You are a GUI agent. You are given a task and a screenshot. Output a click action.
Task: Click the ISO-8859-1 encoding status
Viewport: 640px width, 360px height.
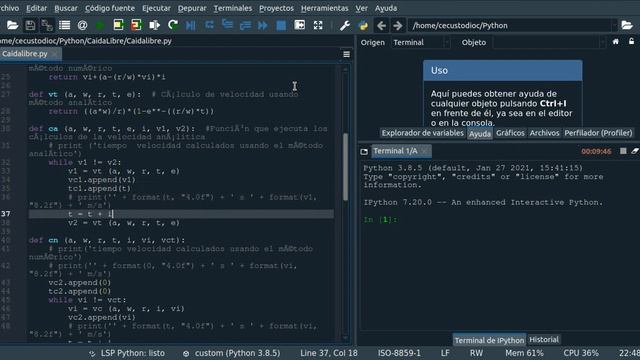[399, 353]
